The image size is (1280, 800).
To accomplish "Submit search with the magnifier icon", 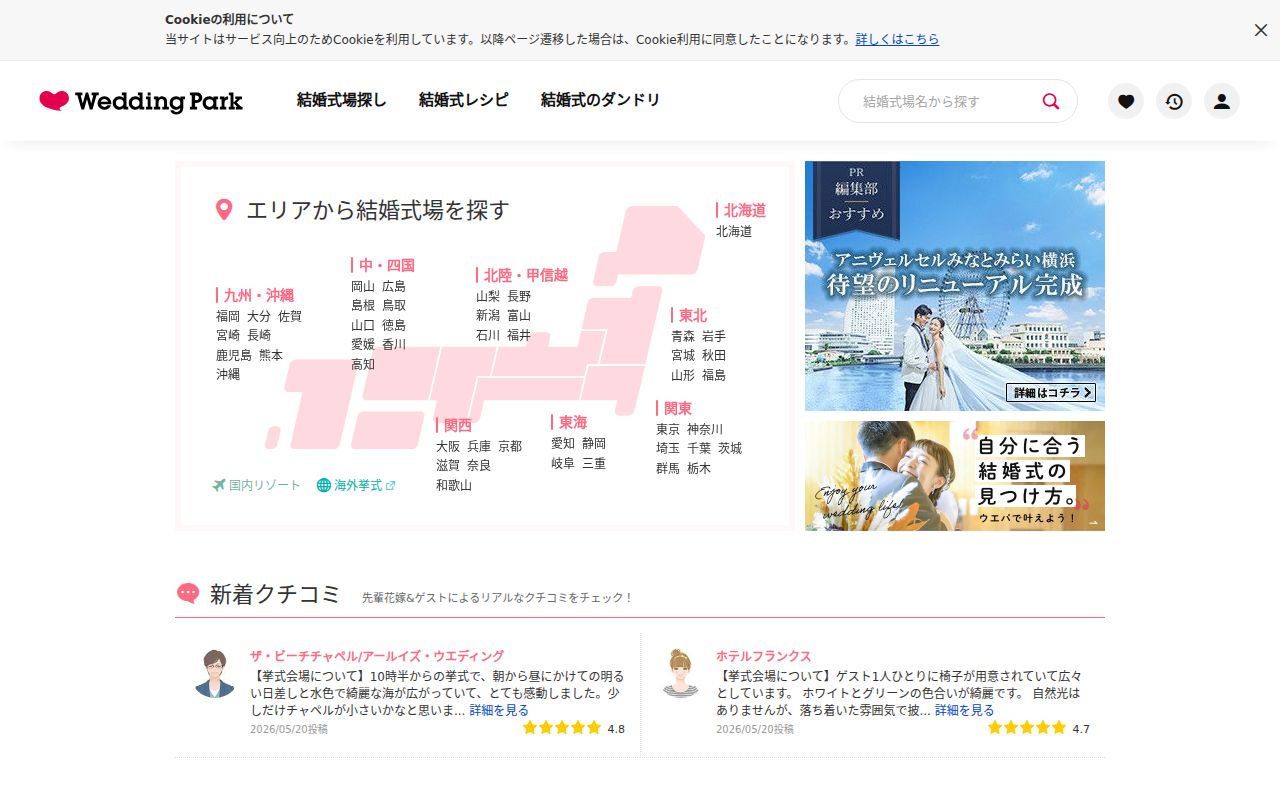I will click(x=1051, y=101).
